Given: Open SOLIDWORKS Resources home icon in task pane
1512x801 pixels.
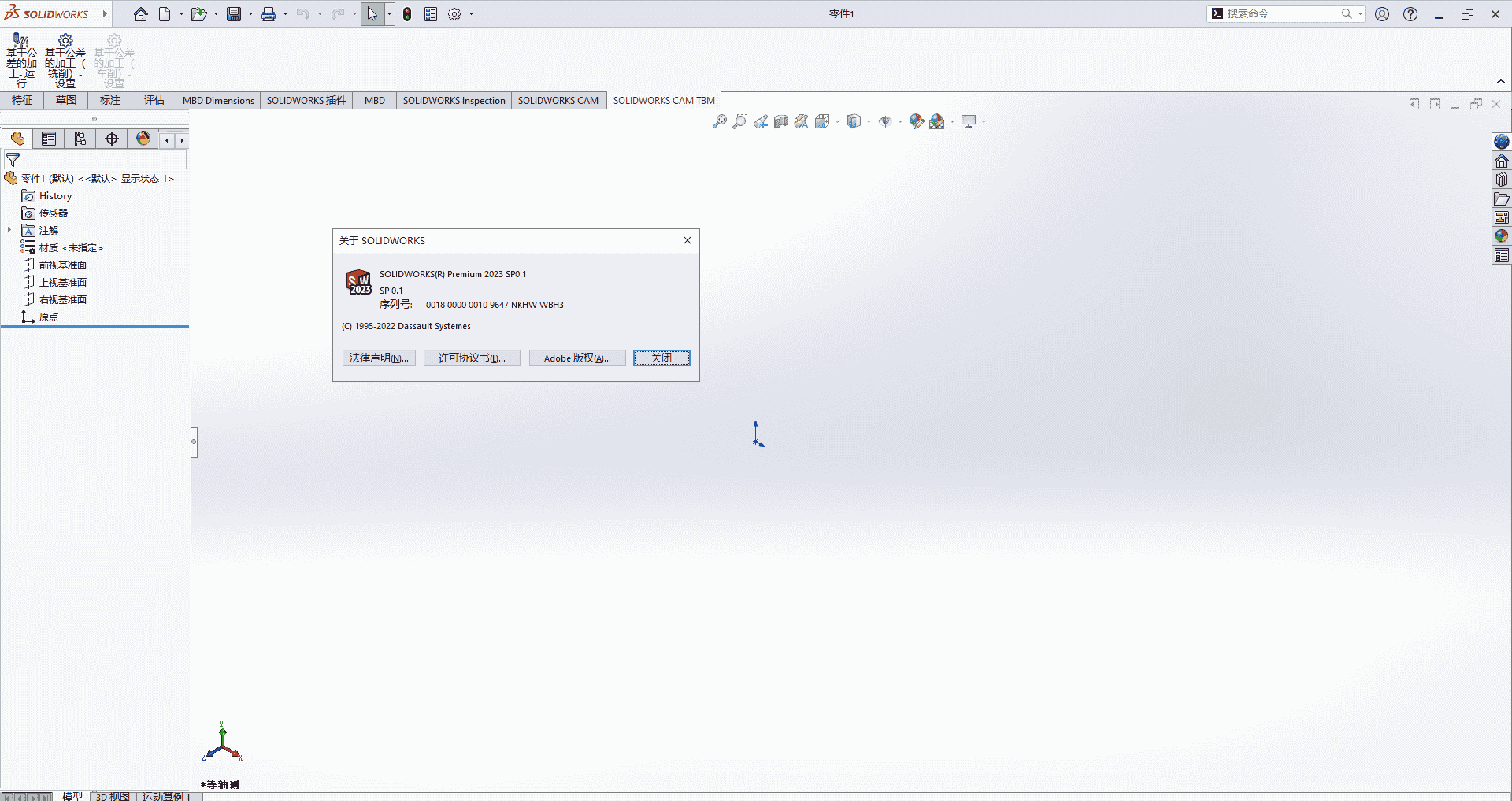Looking at the screenshot, I should pos(1502,161).
